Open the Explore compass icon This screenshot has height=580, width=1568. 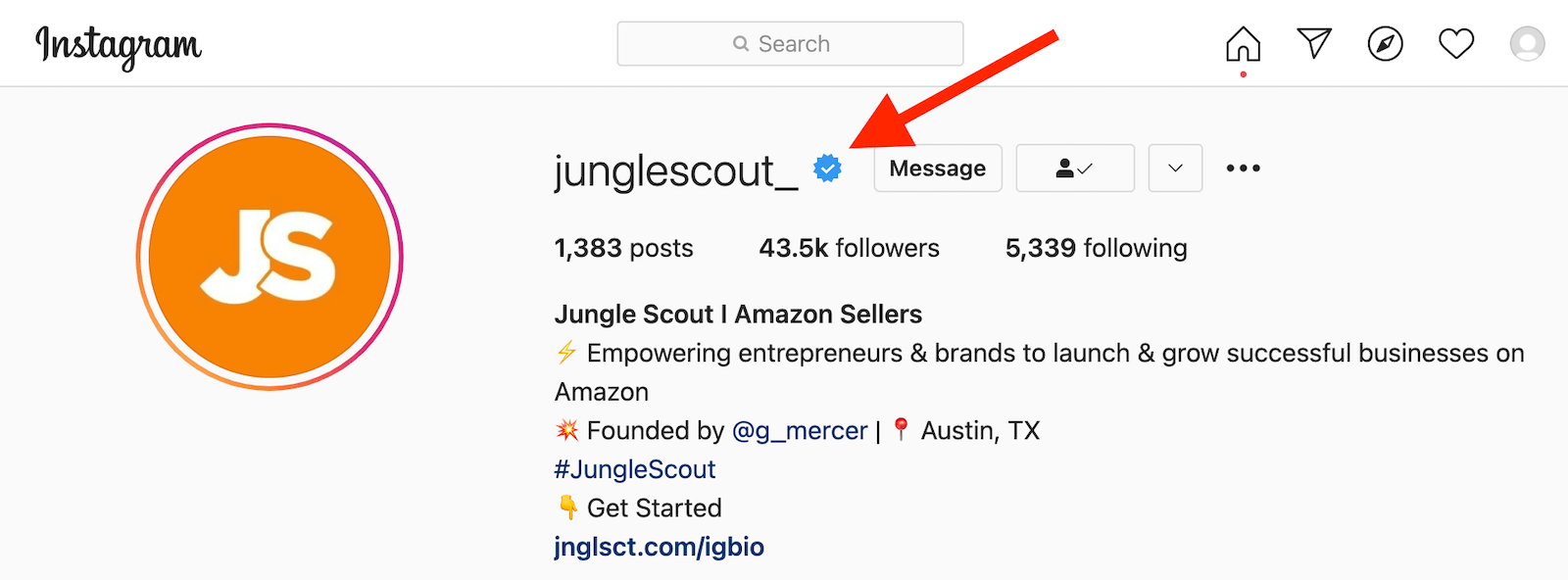[x=1385, y=44]
